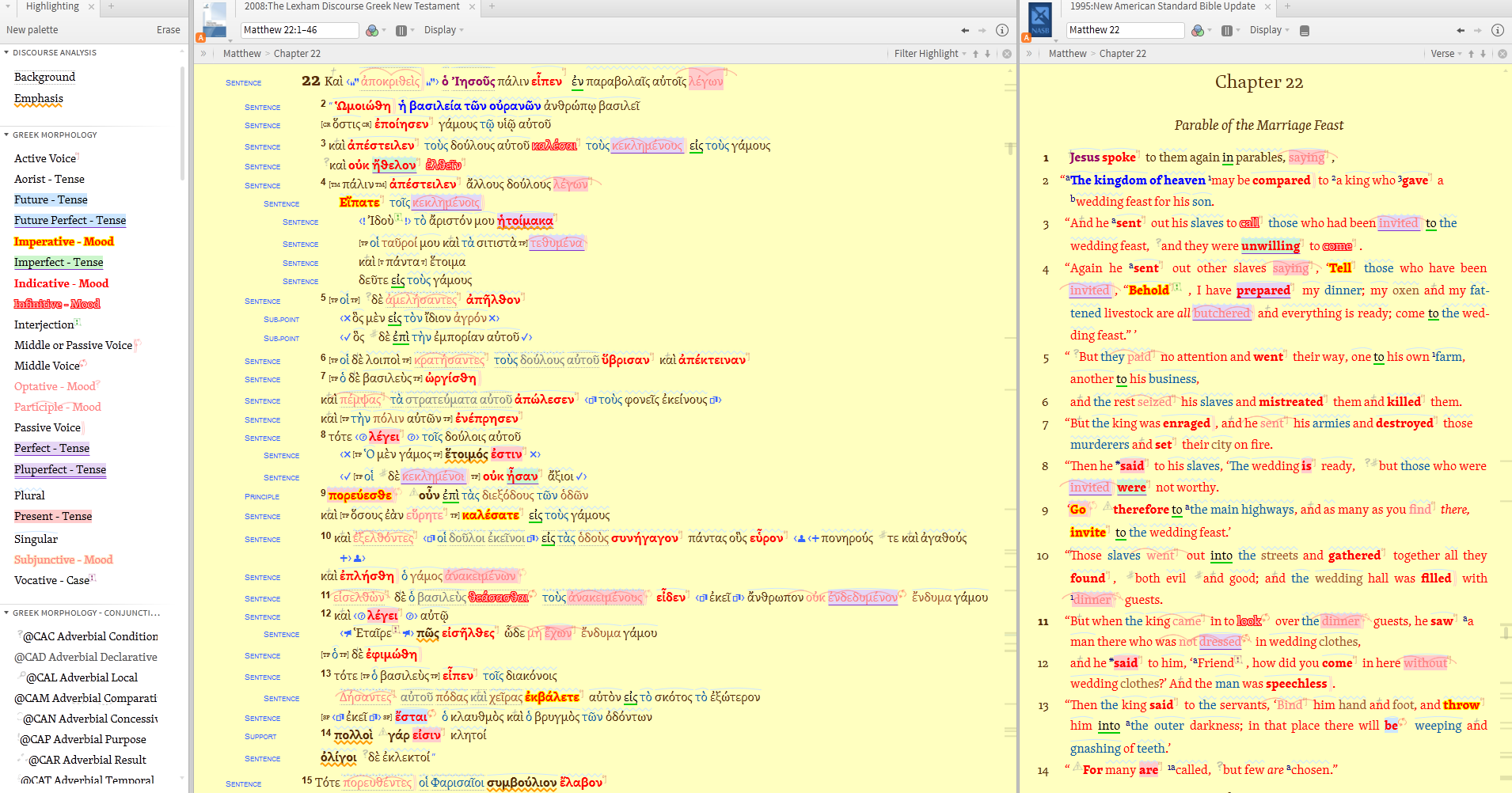Apply Imperative - Mood highlight style
The height and width of the screenshot is (793, 1512).
point(64,241)
